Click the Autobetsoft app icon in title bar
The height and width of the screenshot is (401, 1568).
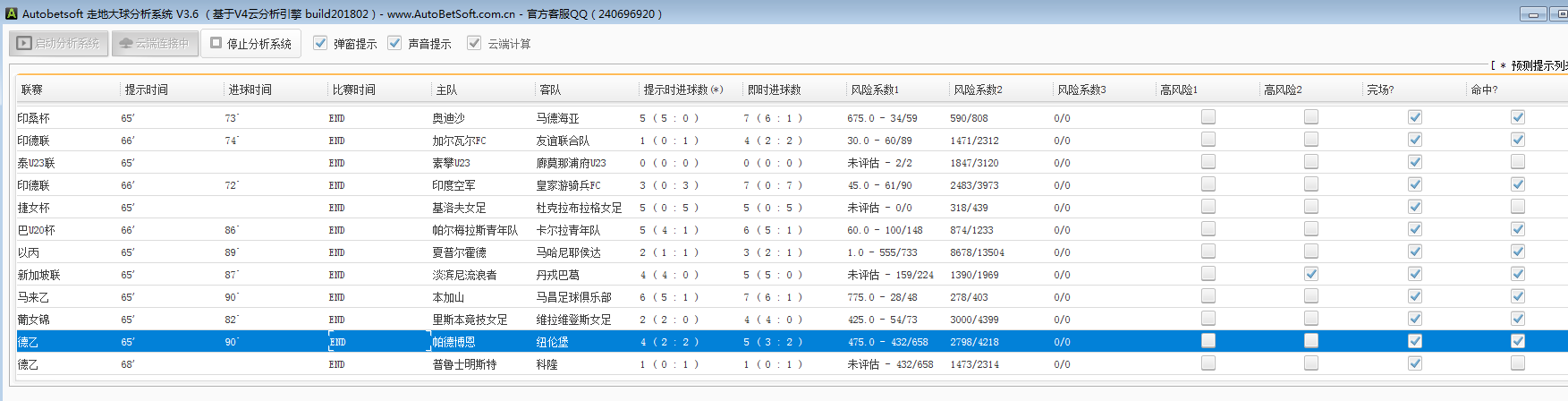[x=11, y=13]
